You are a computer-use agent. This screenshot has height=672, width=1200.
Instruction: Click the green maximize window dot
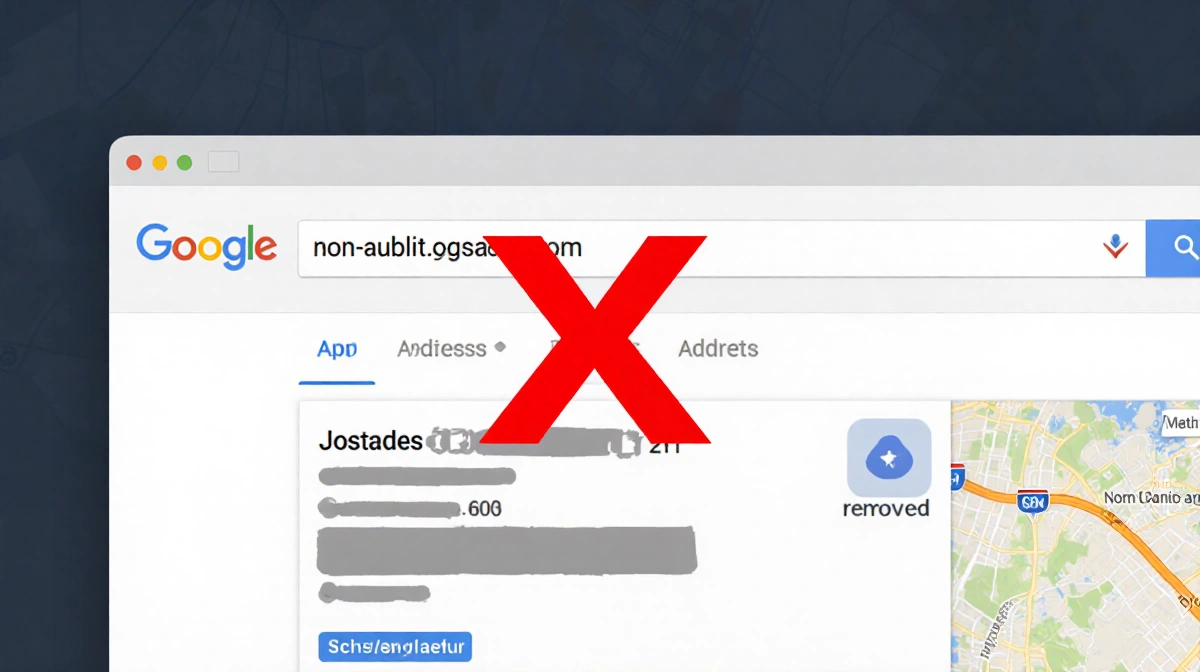[184, 163]
